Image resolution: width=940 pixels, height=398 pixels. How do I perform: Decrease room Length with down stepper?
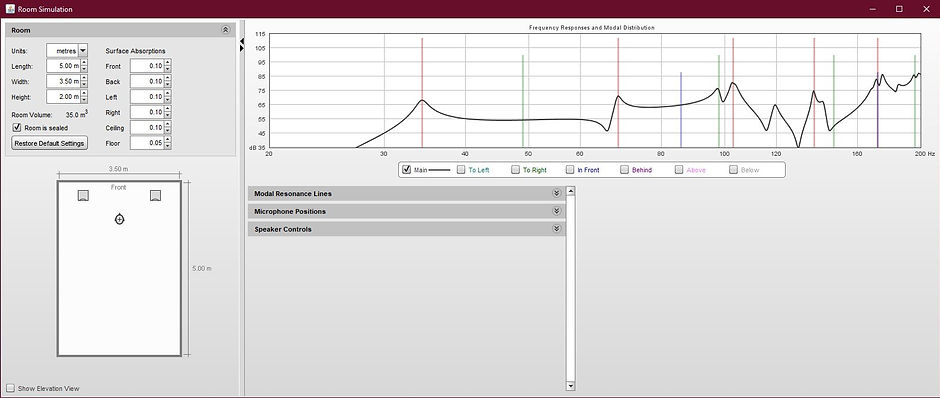[x=83, y=70]
